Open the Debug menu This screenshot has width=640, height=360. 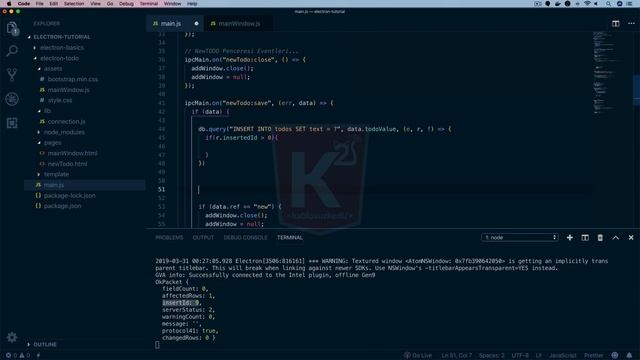click(126, 4)
